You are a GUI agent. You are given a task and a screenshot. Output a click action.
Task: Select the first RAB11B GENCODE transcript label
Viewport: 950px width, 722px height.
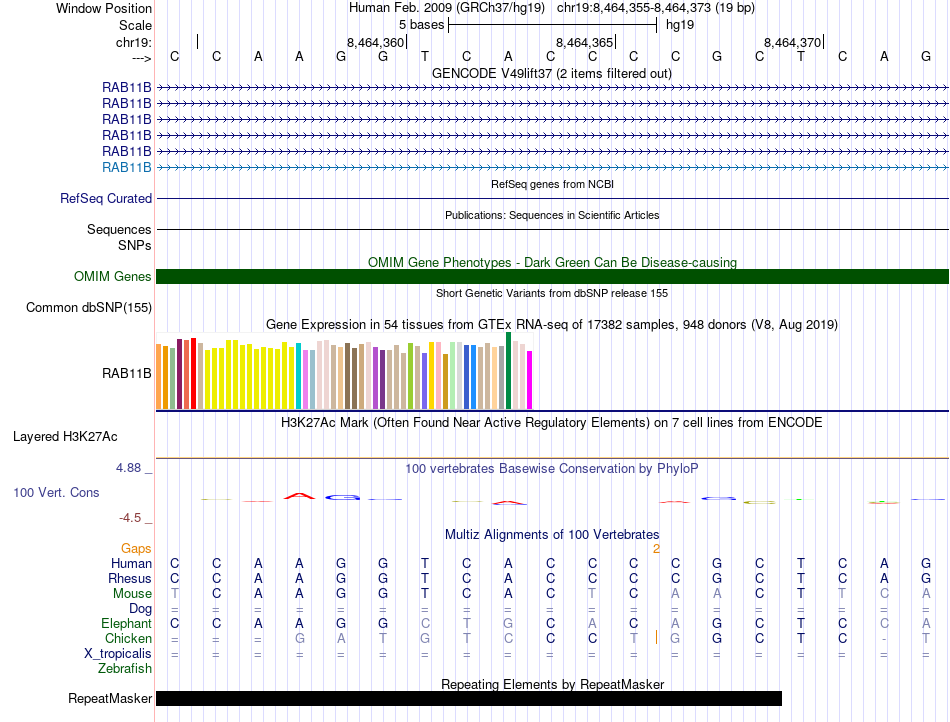(x=127, y=87)
